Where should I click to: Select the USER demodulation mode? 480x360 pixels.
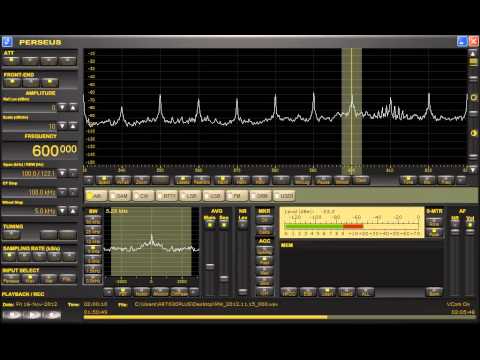pos(284,196)
